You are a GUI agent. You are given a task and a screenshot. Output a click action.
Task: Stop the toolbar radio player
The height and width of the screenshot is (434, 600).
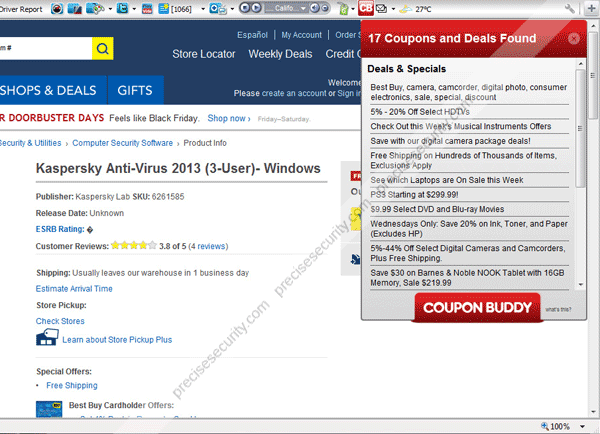tap(245, 8)
